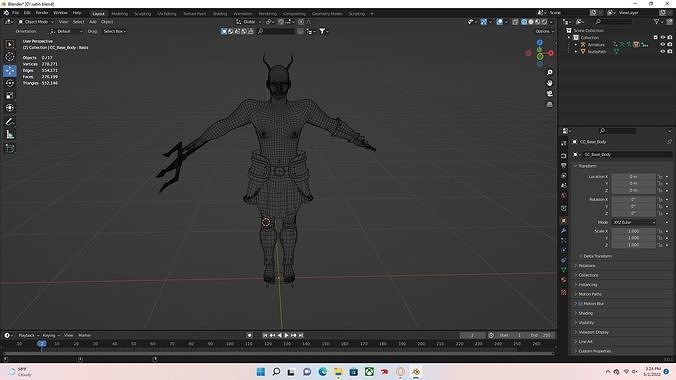Open the timeline Keying popover
676x380 pixels.
click(50, 335)
